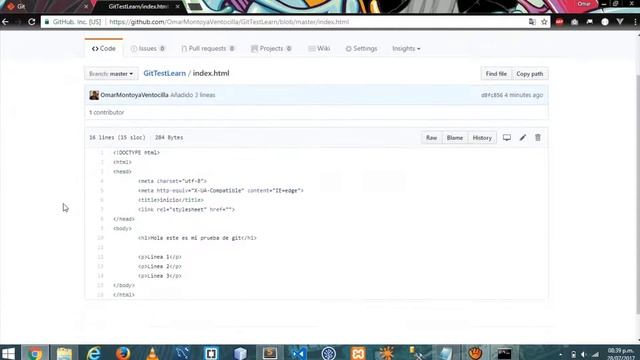Open file in GitHub Desktop monitor icon

(507, 138)
